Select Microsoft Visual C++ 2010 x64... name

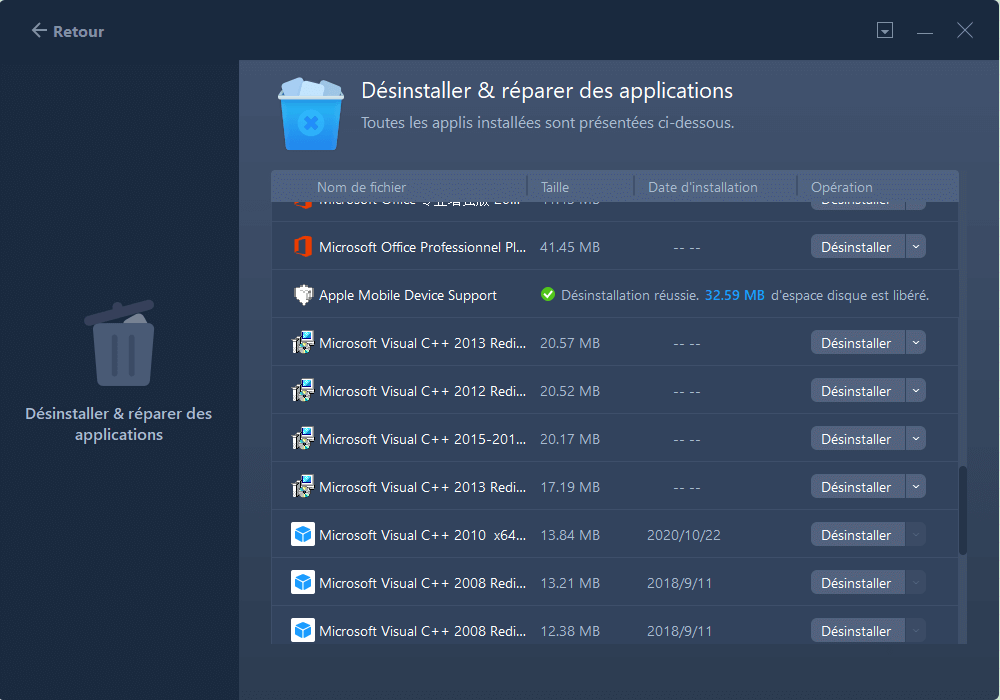[x=422, y=536]
